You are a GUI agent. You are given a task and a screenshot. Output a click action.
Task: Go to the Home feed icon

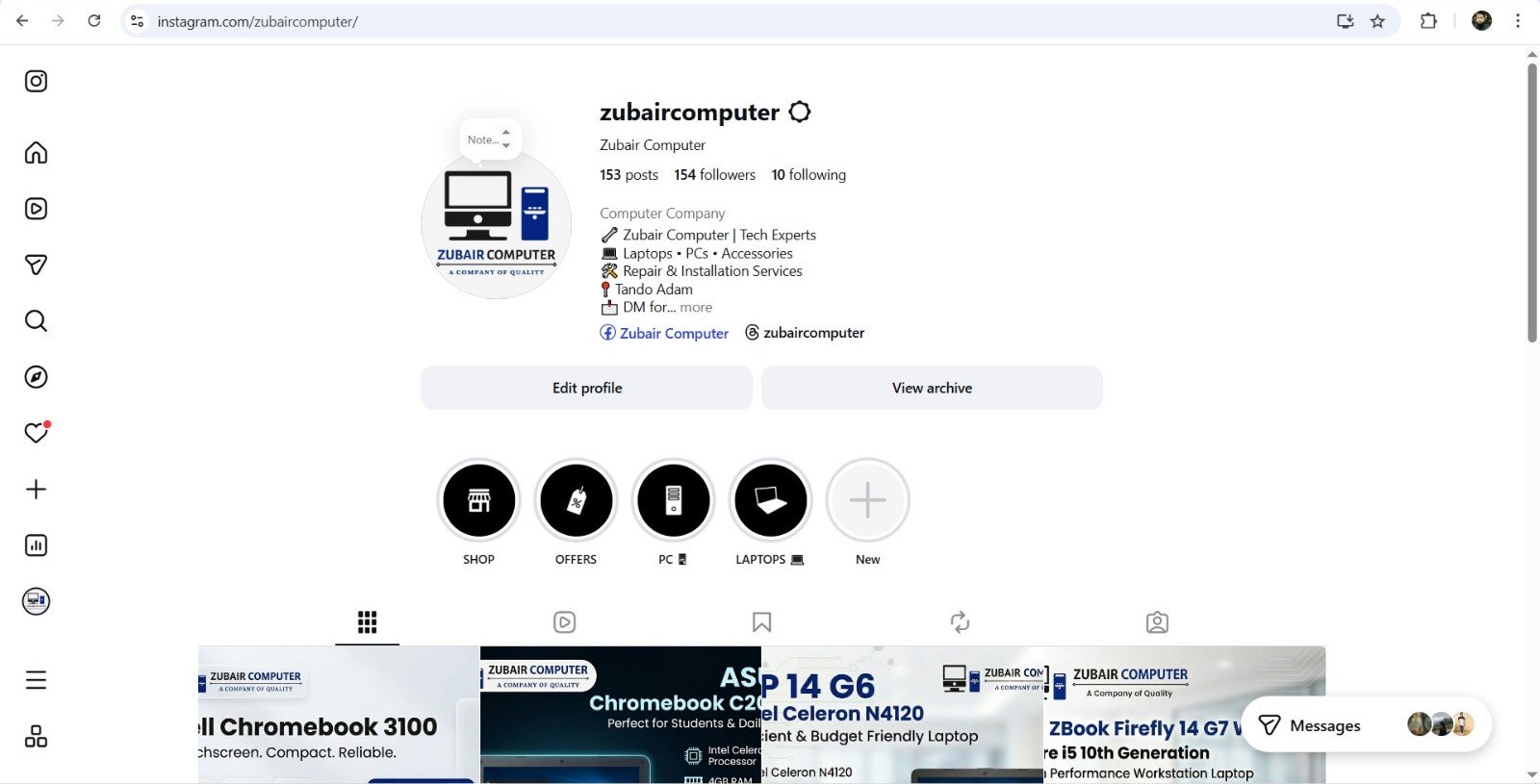36,153
